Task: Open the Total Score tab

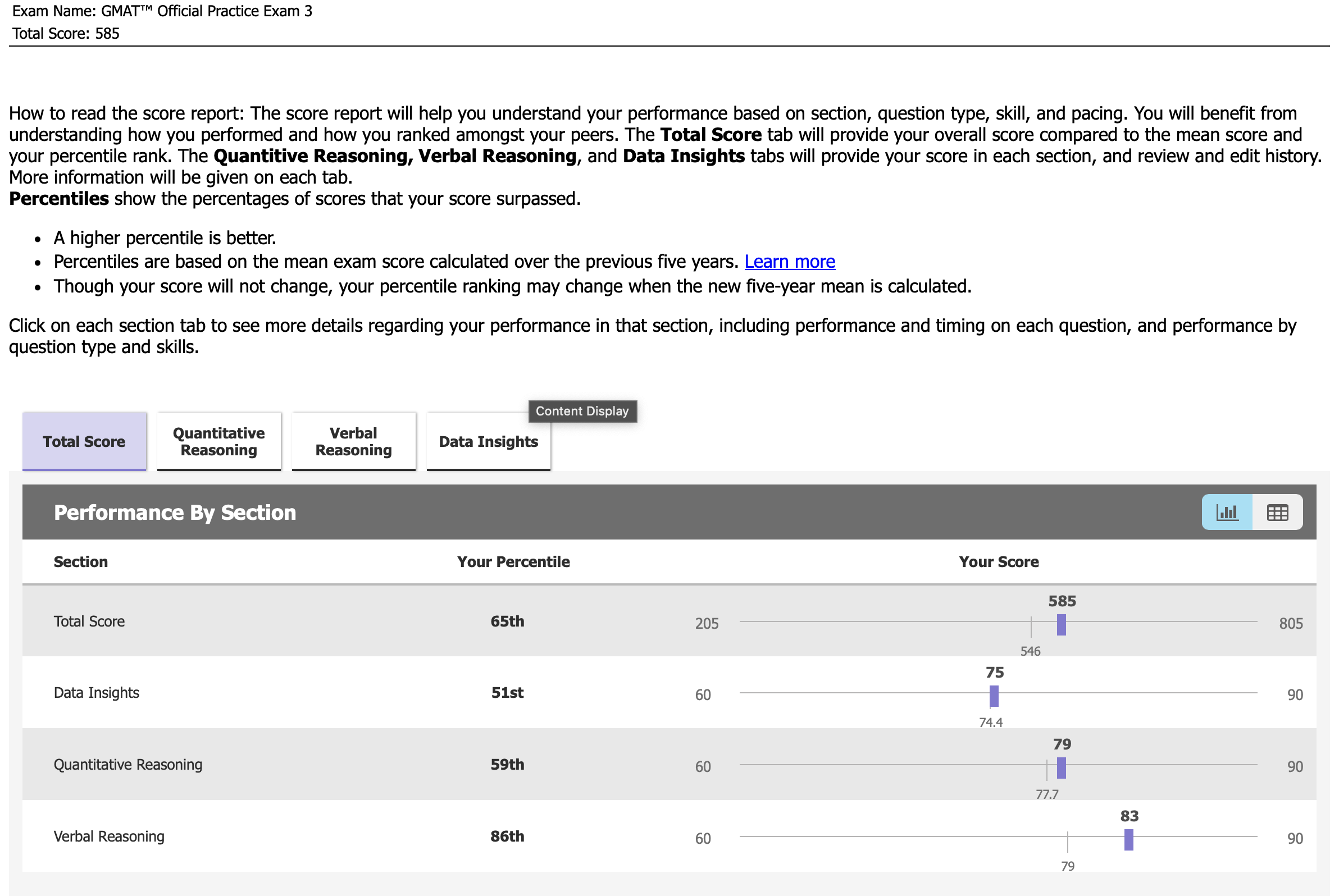Action: coord(84,441)
